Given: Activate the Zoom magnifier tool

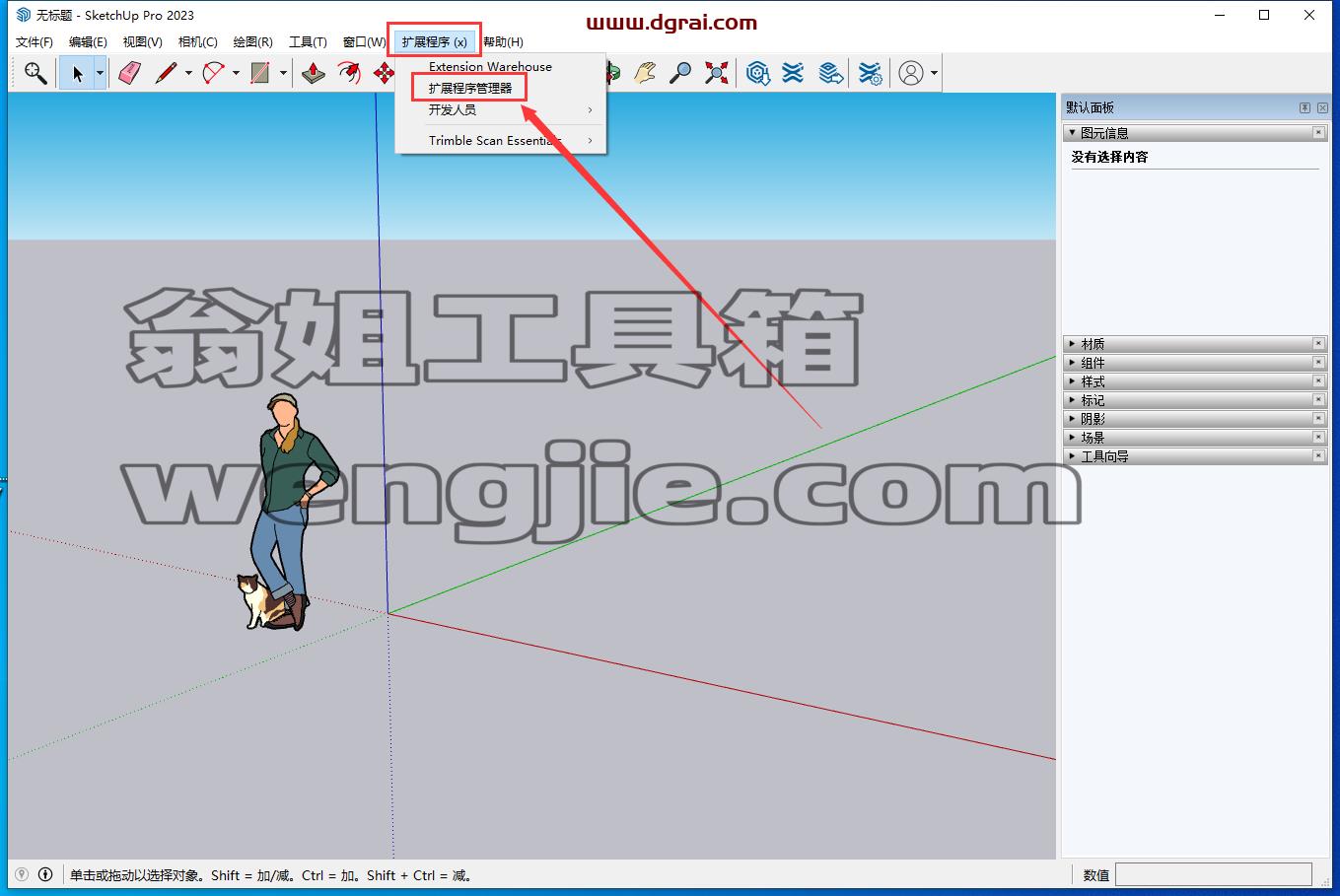Looking at the screenshot, I should pyautogui.click(x=680, y=73).
